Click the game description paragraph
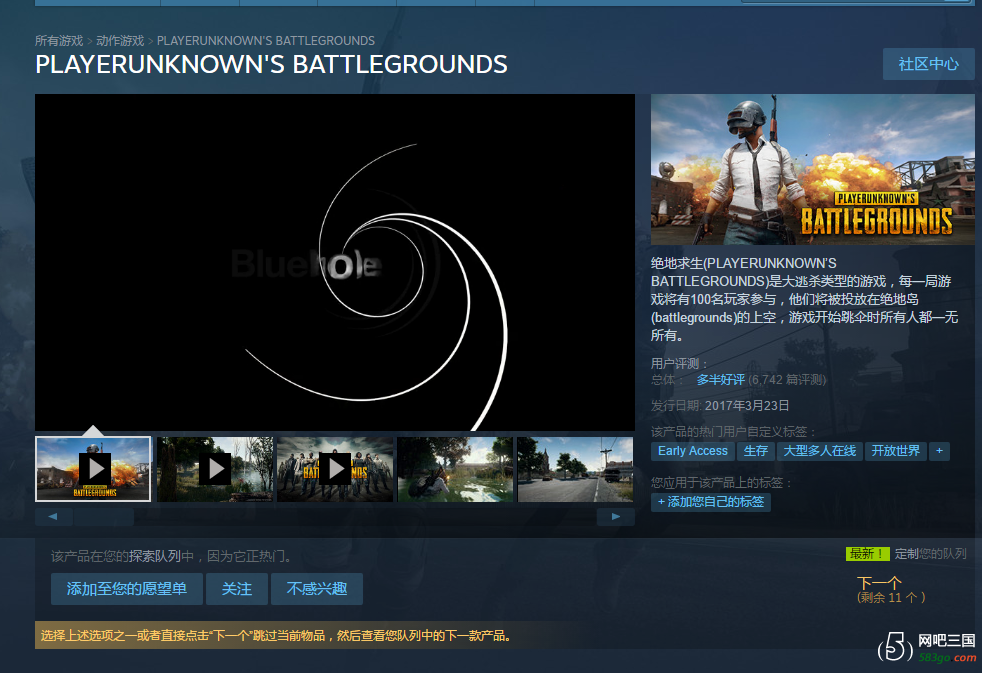Viewport: 982px width, 673px height. click(x=804, y=299)
